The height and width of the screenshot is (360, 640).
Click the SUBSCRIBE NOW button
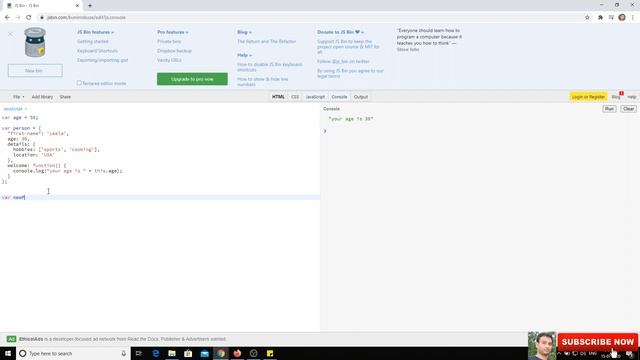pos(598,342)
